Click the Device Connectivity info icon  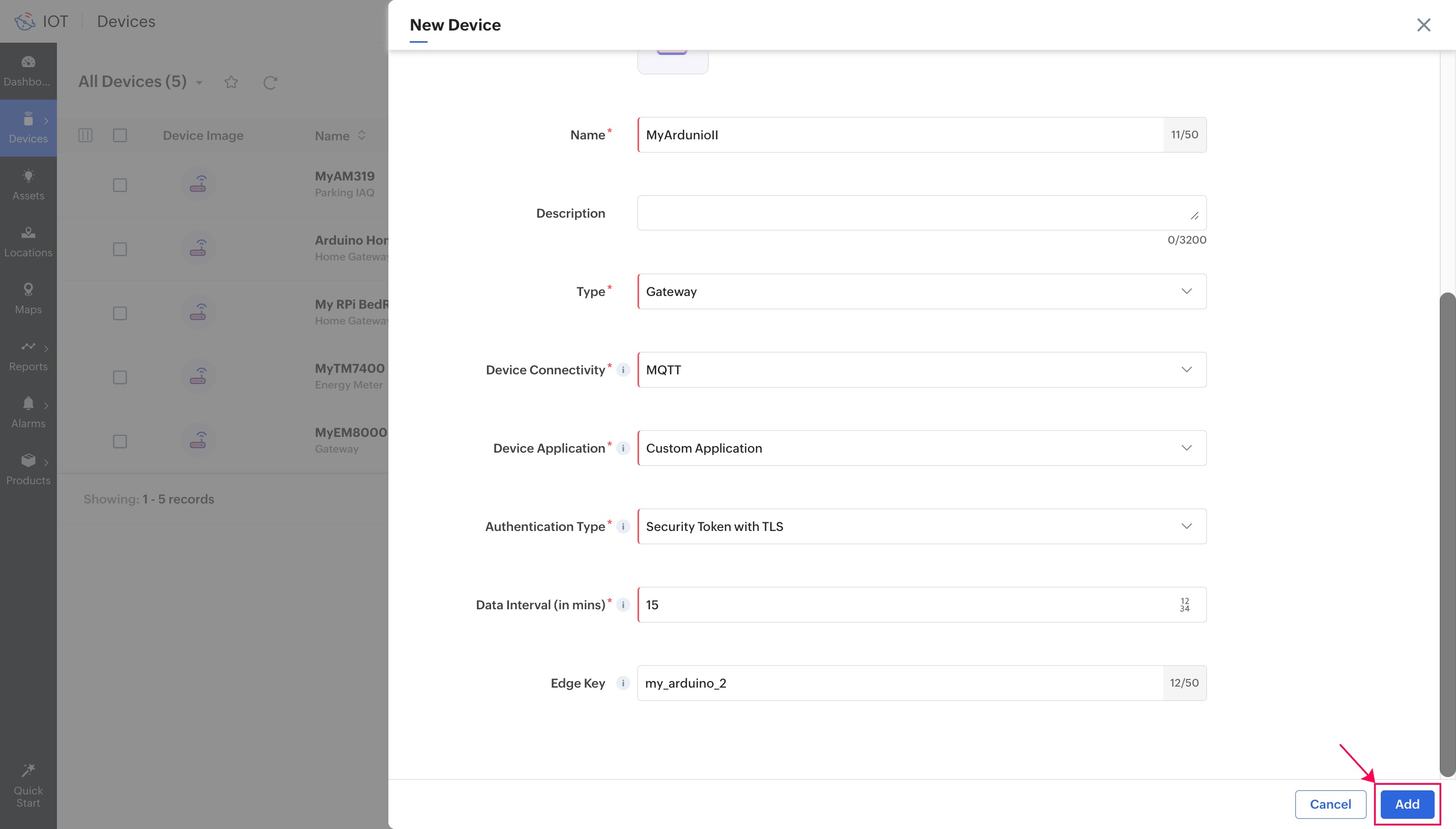point(623,370)
